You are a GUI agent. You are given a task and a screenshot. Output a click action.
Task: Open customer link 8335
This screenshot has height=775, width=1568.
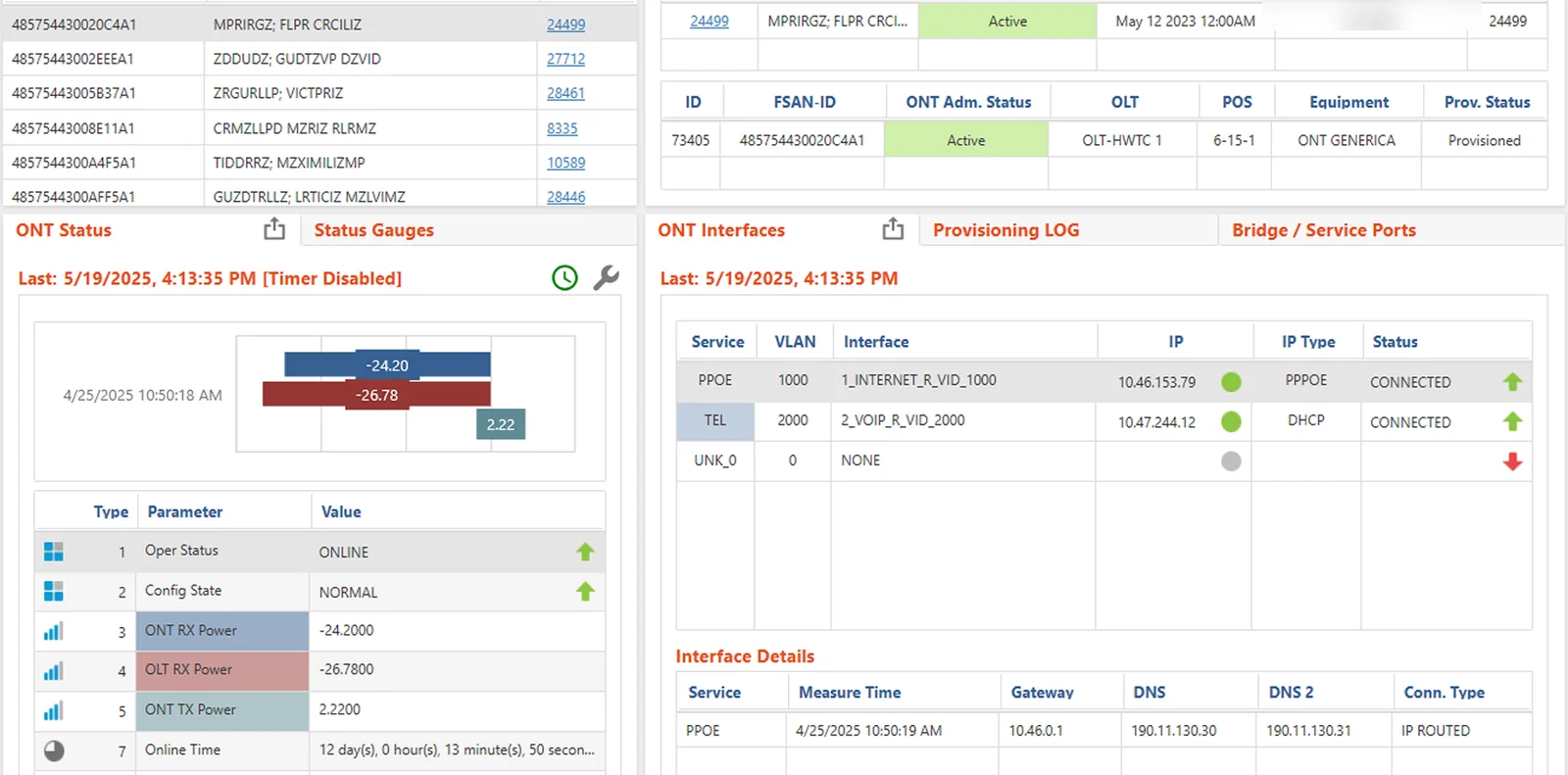tap(562, 128)
